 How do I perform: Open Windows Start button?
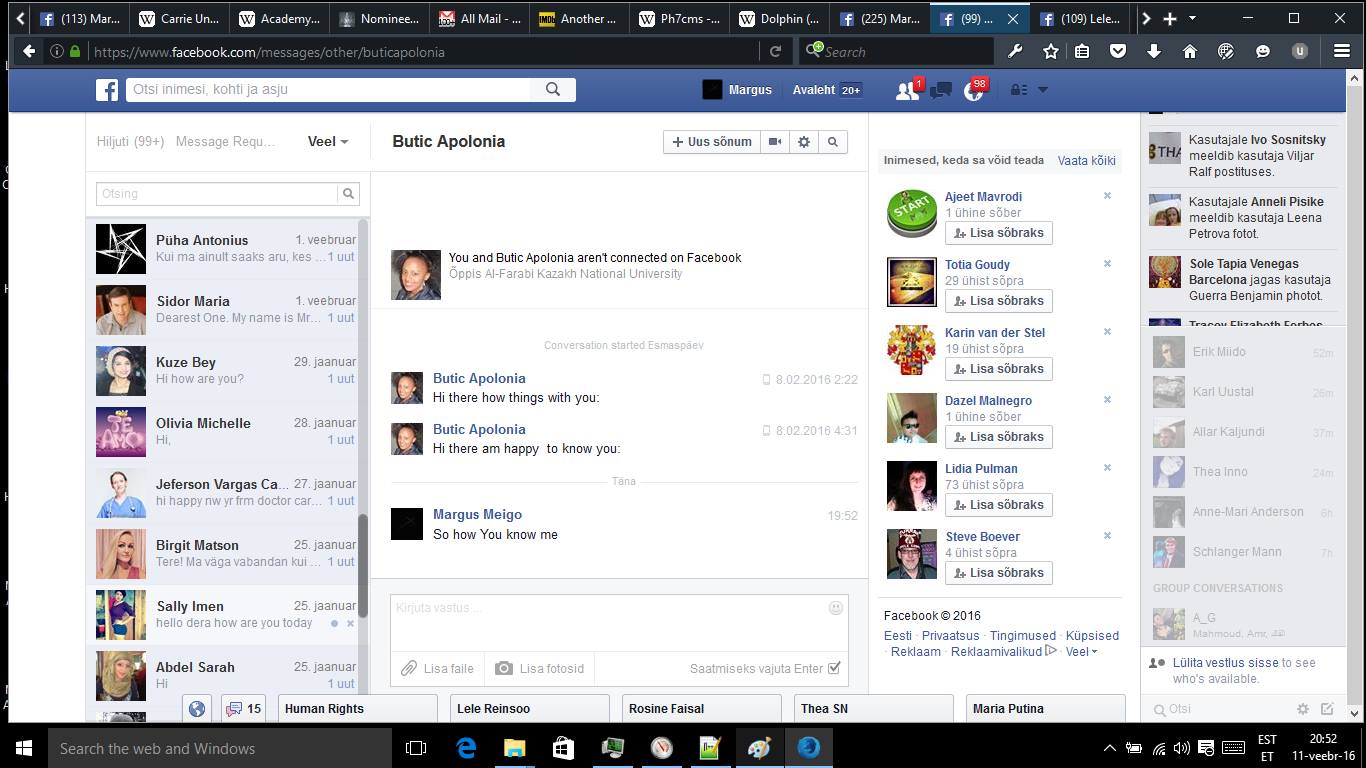click(x=23, y=748)
